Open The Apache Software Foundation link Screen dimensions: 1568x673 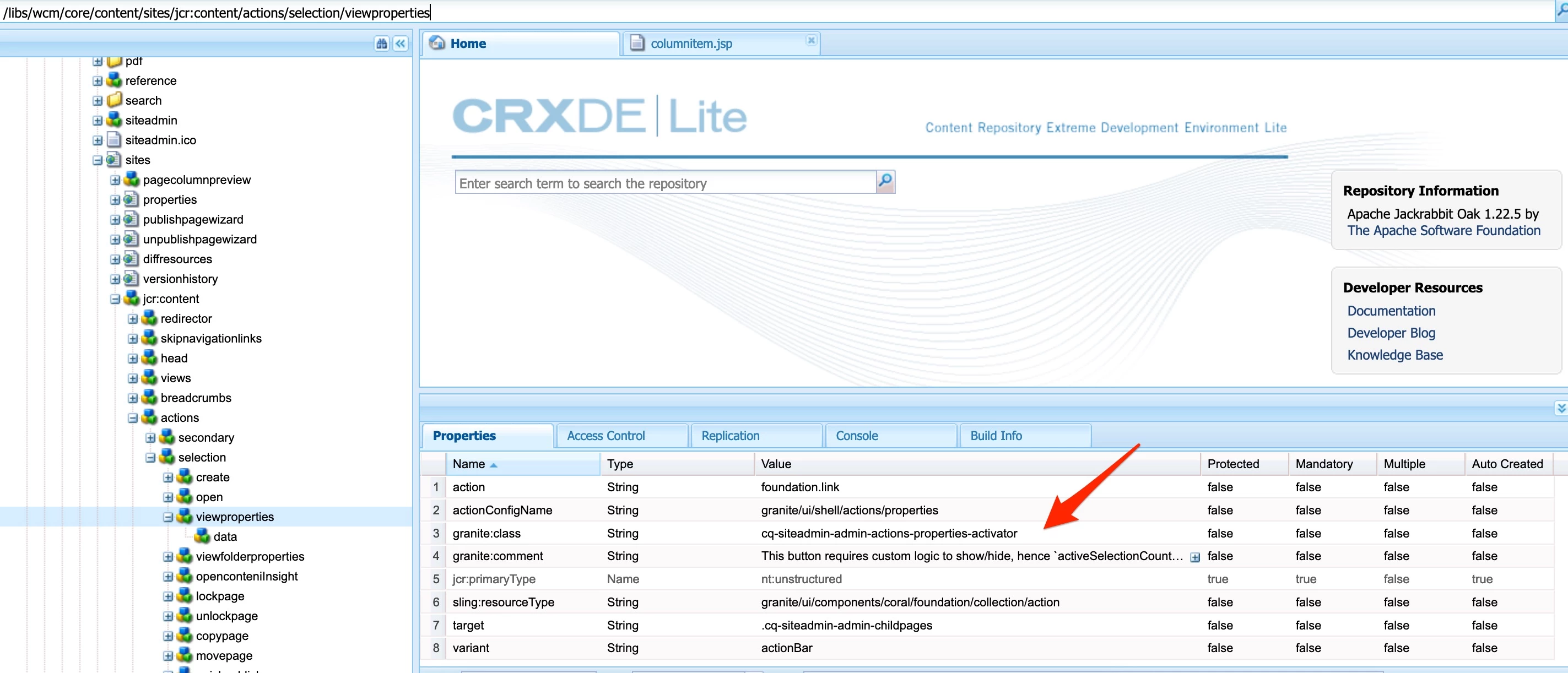click(x=1443, y=231)
